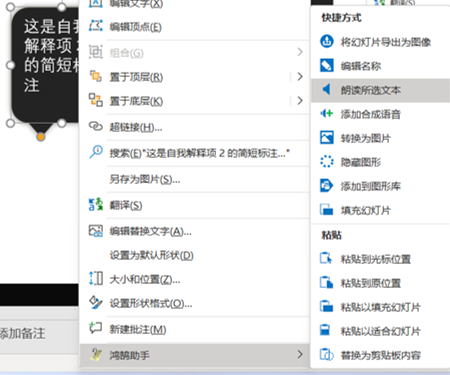This screenshot has height=375, width=450.
Task: Click the 填充幻灯片 icon
Action: click(x=327, y=210)
